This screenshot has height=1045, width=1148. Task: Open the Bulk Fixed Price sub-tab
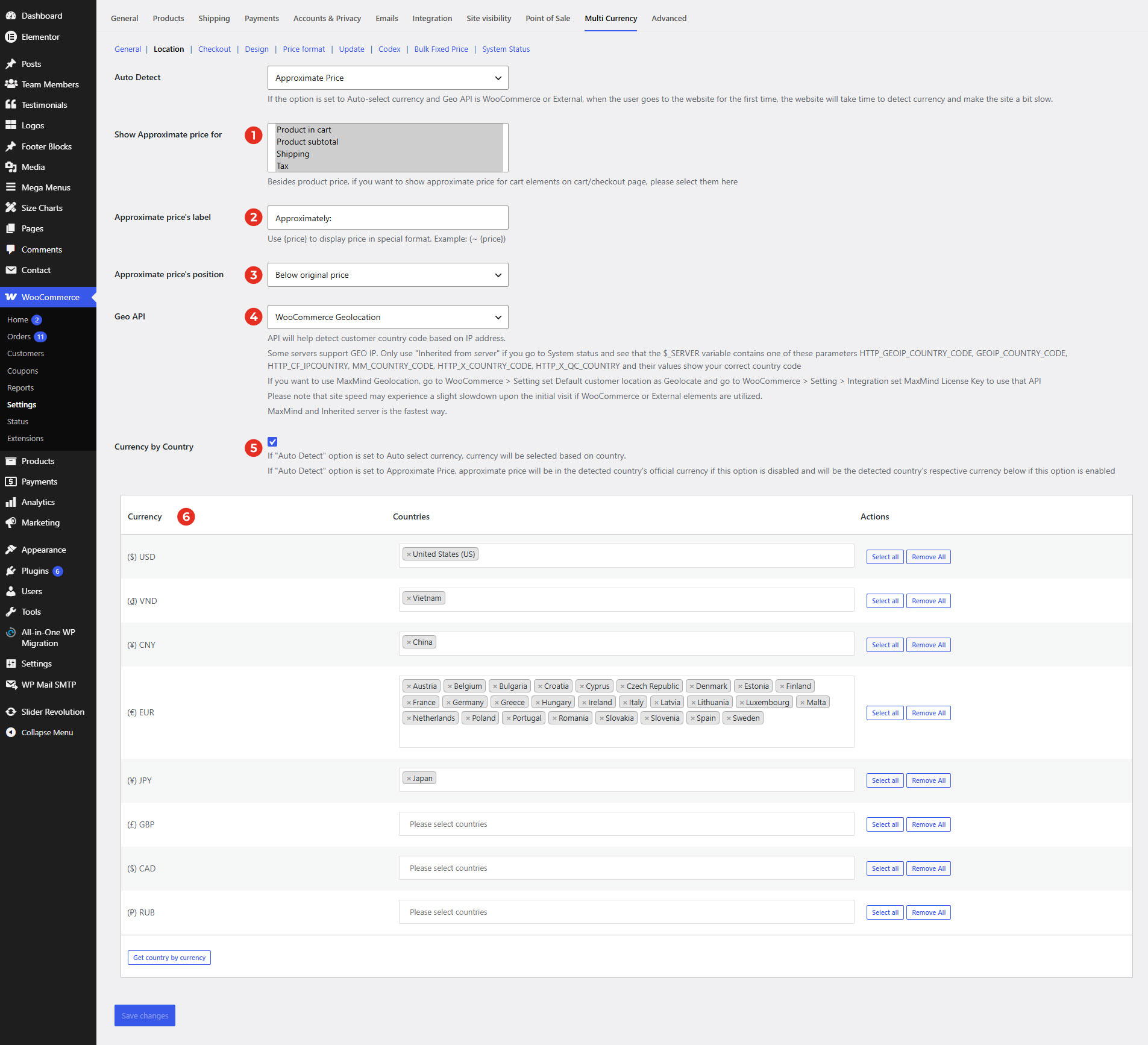(441, 49)
